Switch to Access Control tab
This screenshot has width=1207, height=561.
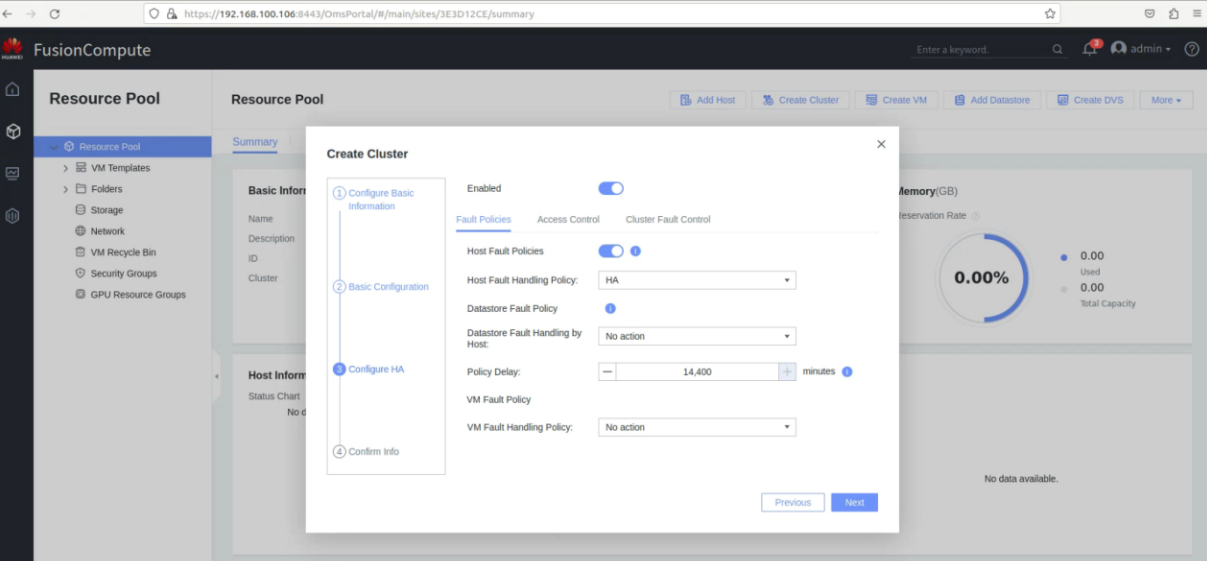[568, 219]
